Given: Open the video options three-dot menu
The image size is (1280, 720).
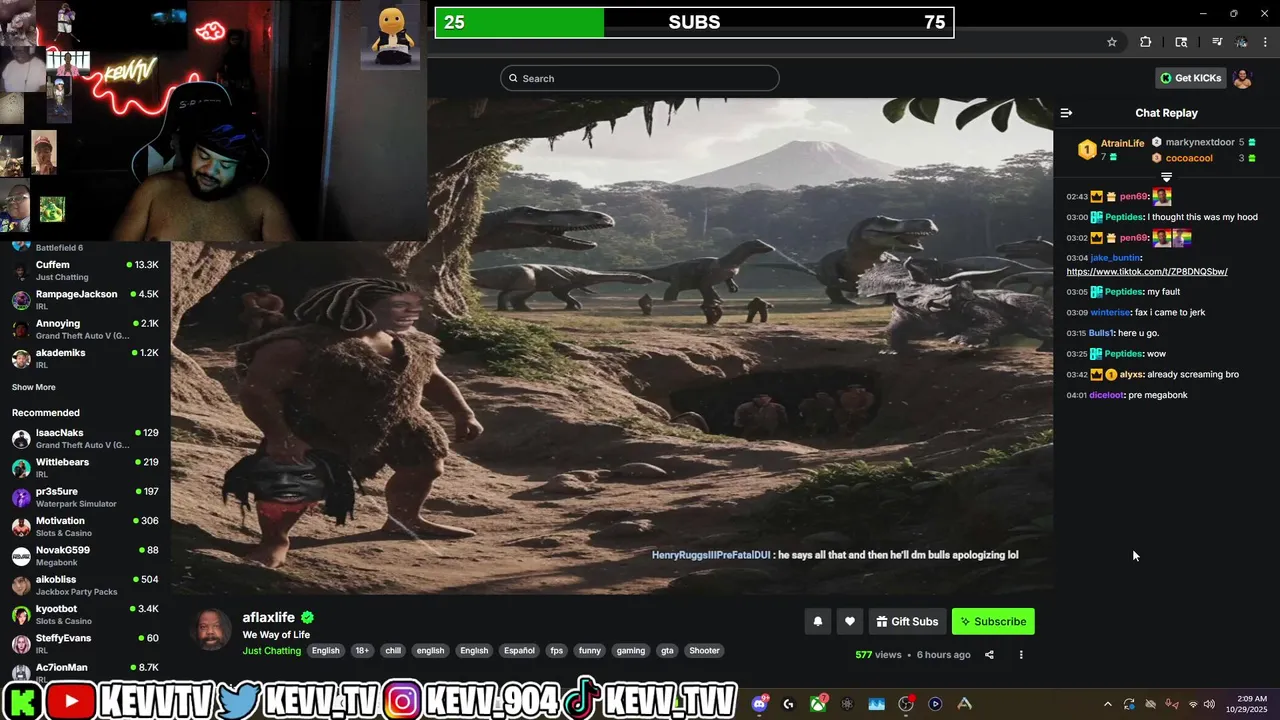Looking at the screenshot, I should [1021, 655].
